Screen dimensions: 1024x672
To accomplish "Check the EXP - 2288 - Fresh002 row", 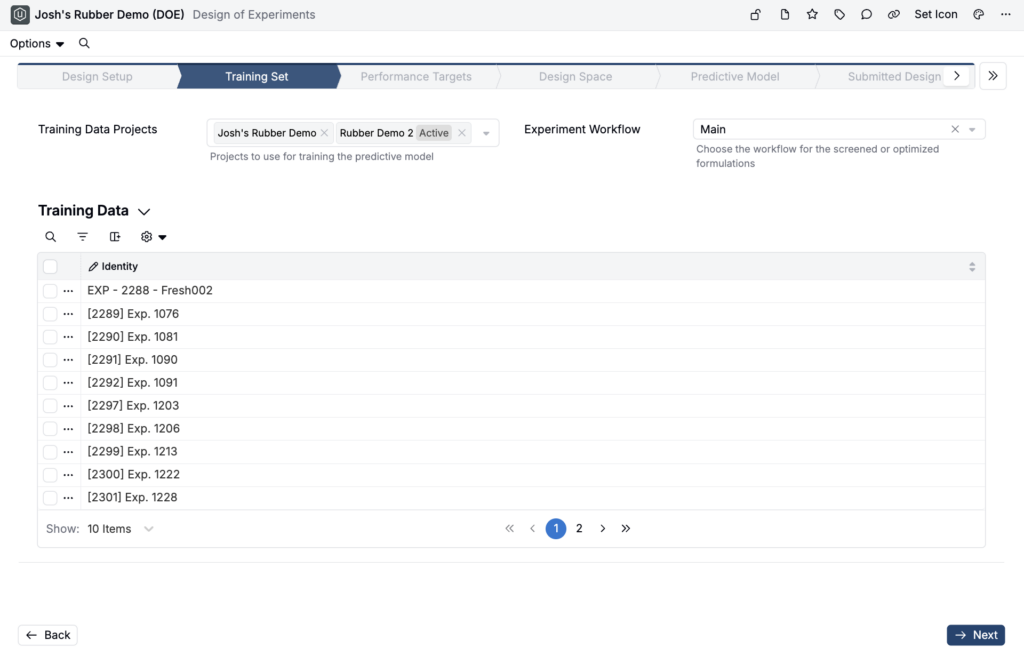I will 50,291.
